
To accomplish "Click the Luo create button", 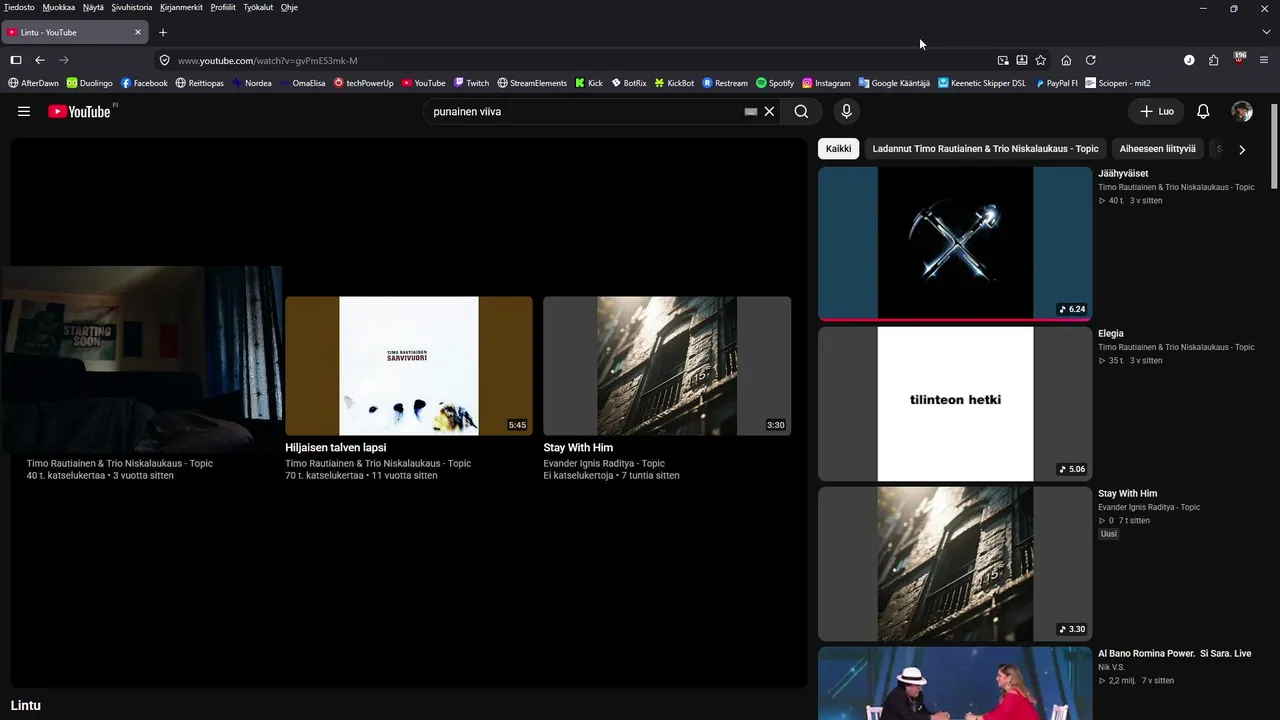I will click(x=1157, y=111).
